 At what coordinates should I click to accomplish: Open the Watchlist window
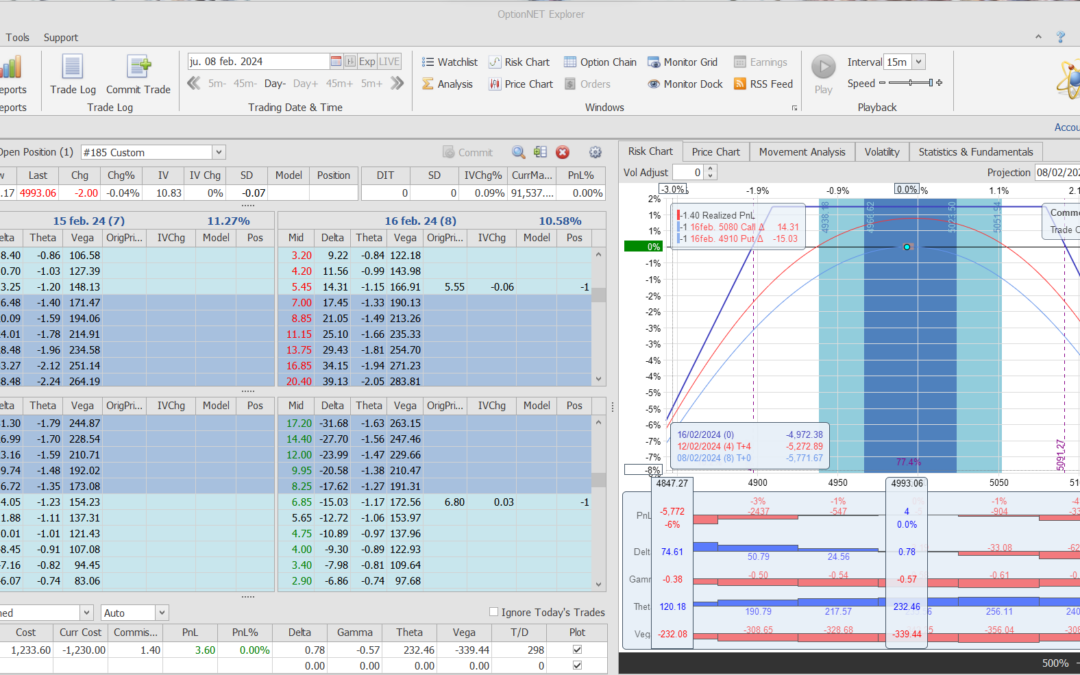448,62
